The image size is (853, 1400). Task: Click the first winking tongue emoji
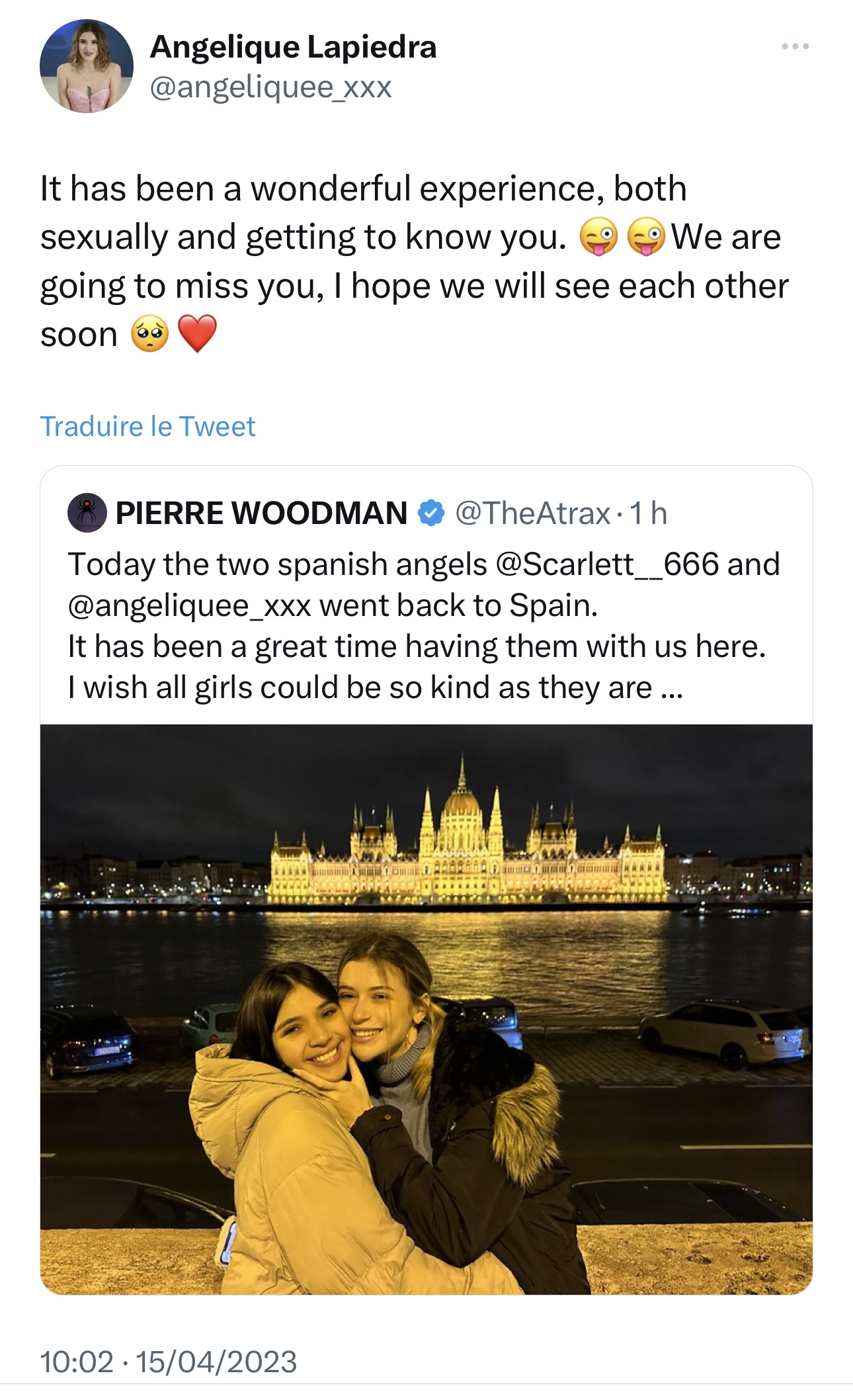click(598, 238)
